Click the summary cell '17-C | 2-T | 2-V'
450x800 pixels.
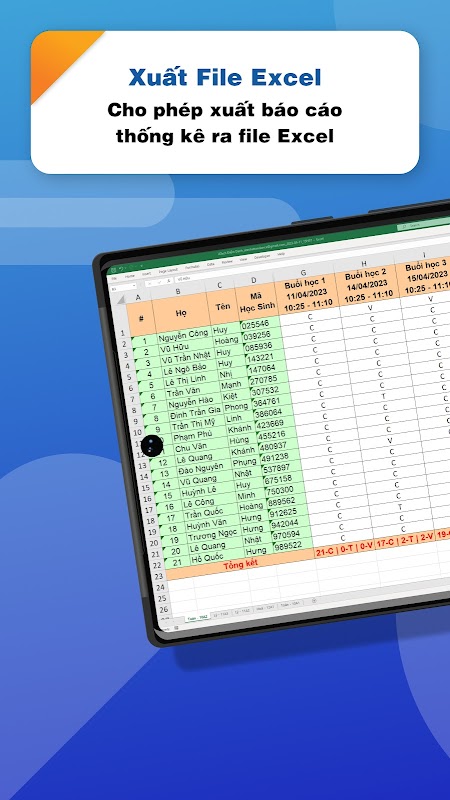[x=404, y=541]
